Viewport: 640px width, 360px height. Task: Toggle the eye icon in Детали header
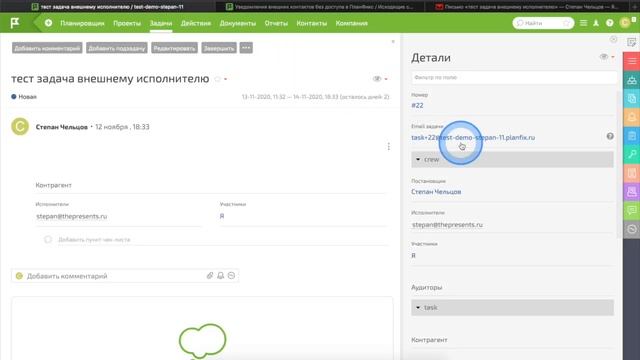(x=604, y=57)
